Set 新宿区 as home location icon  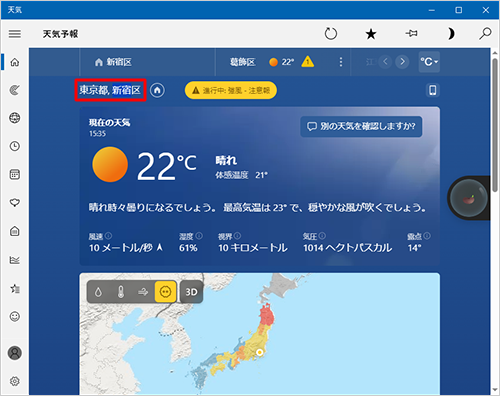tap(157, 90)
